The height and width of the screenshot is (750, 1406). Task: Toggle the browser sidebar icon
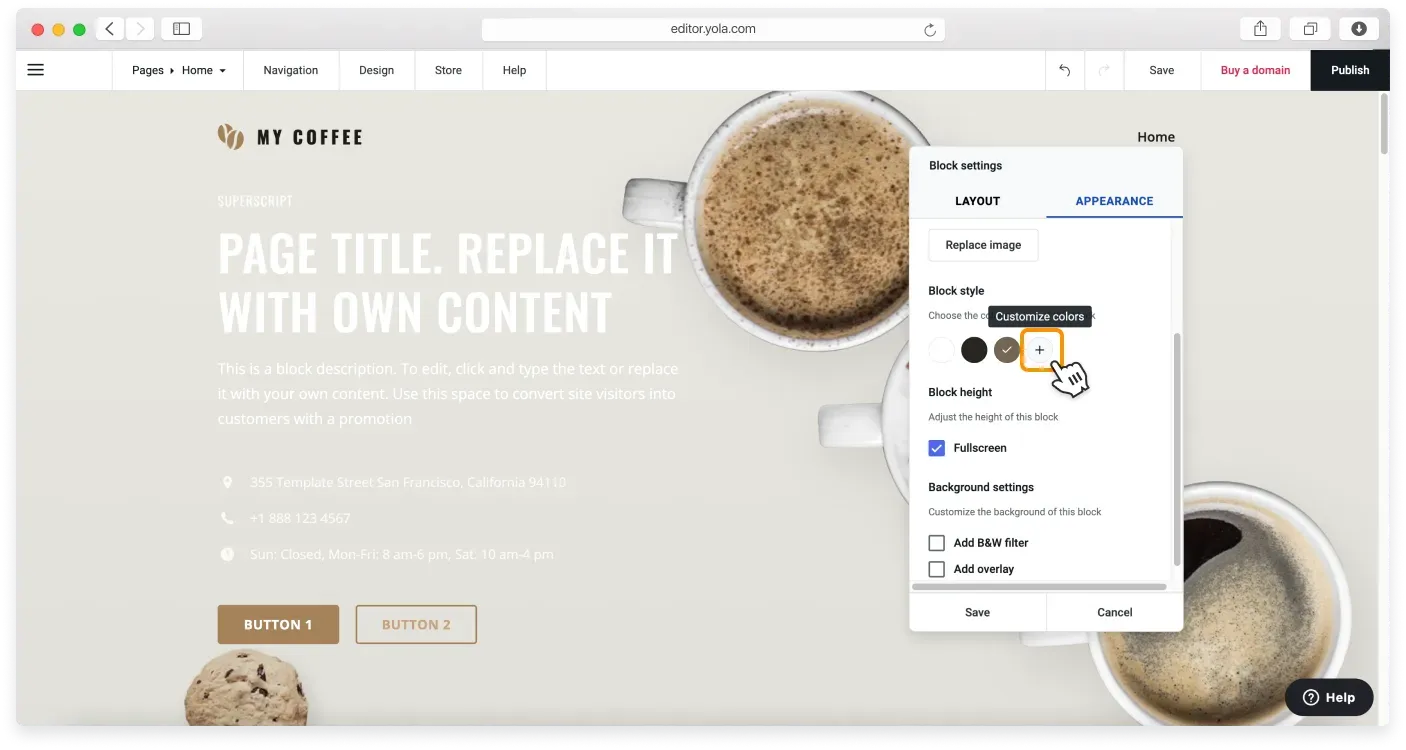coord(181,29)
